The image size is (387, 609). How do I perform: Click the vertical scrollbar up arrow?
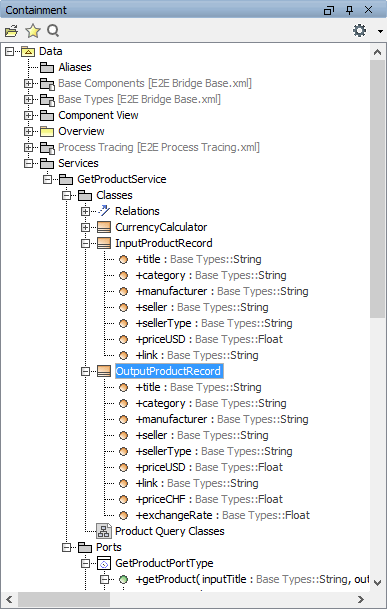[377, 52]
